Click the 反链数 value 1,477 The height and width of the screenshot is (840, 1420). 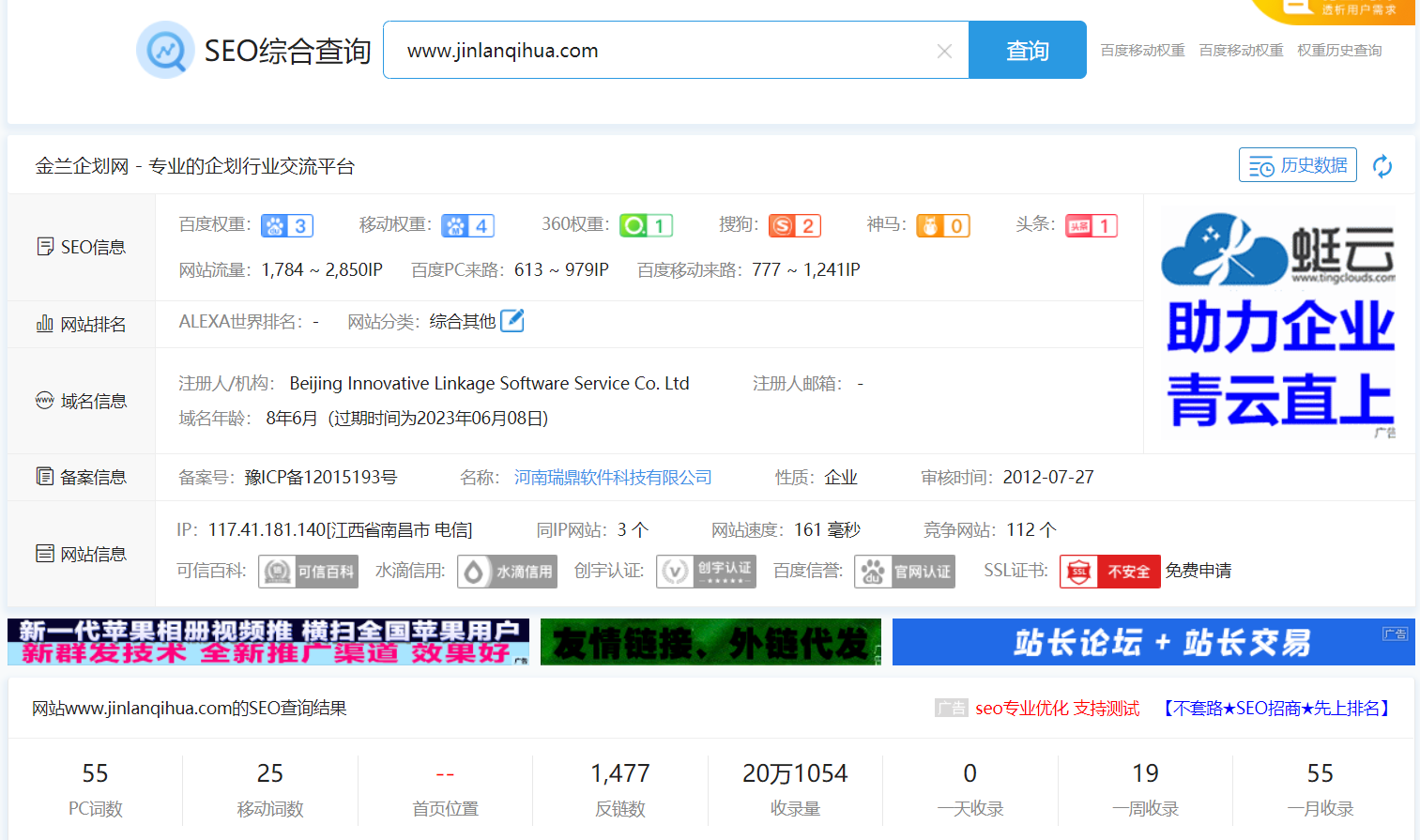tap(620, 773)
